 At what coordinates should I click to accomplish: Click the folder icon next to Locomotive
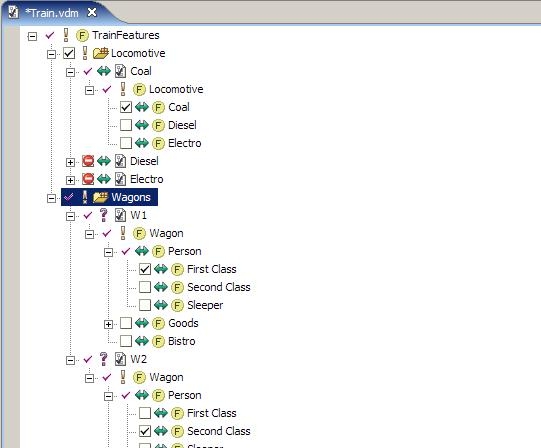click(x=101, y=53)
